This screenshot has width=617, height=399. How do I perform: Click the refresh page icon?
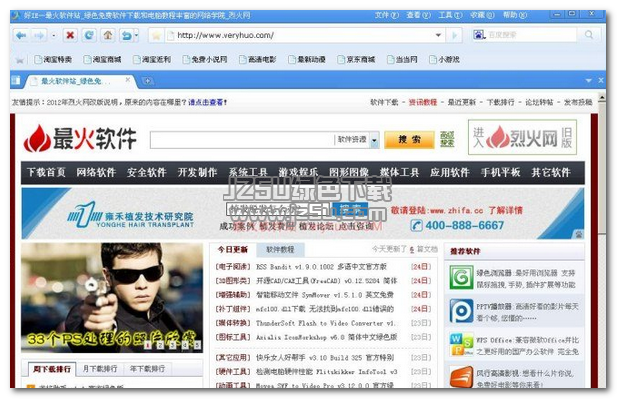click(89, 35)
